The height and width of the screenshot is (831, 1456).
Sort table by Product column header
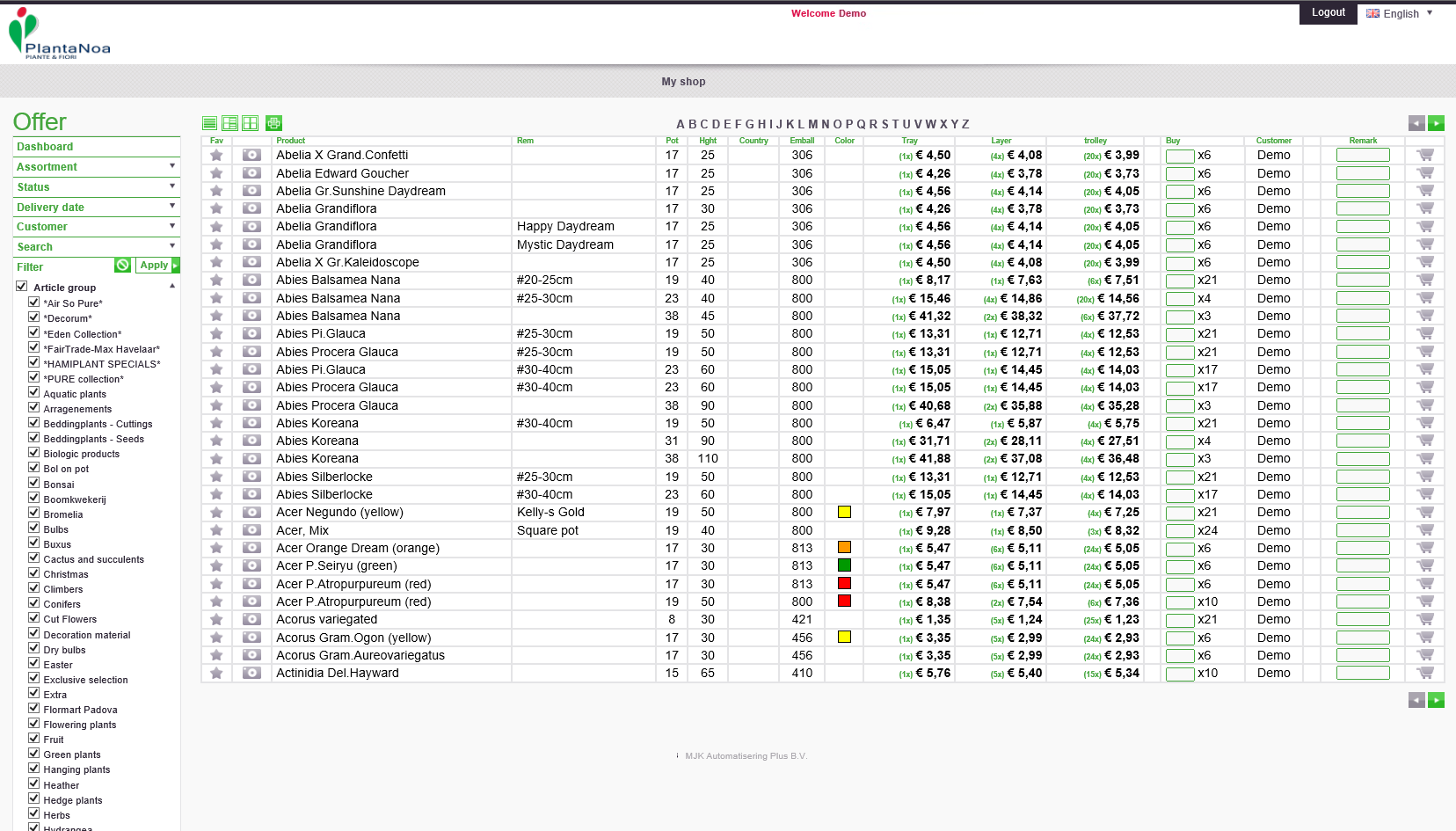(x=290, y=141)
